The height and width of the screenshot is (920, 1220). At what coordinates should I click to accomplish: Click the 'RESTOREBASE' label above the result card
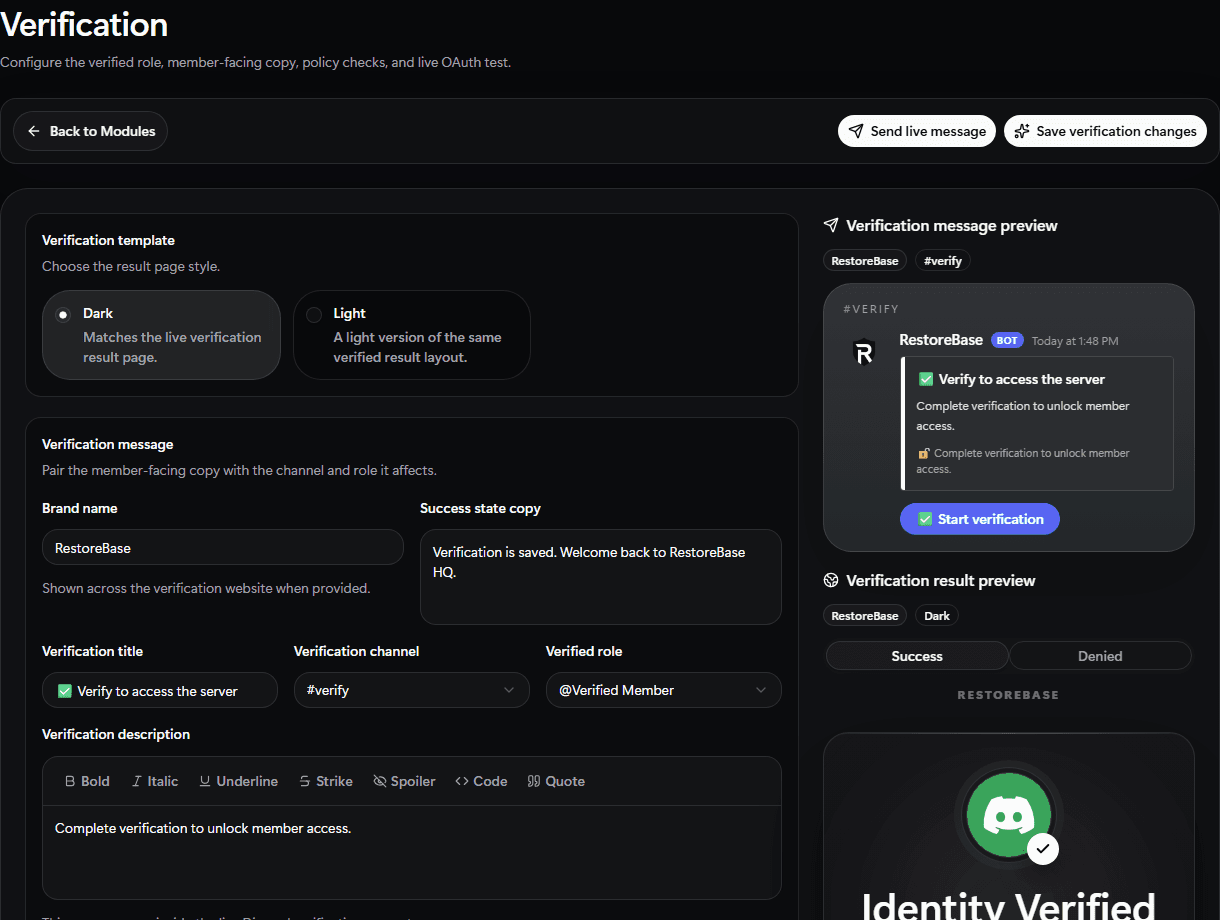point(1008,695)
